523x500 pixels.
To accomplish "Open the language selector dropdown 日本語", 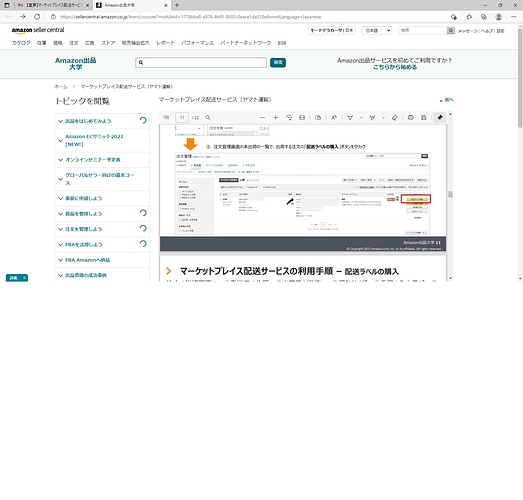I will tap(377, 30).
